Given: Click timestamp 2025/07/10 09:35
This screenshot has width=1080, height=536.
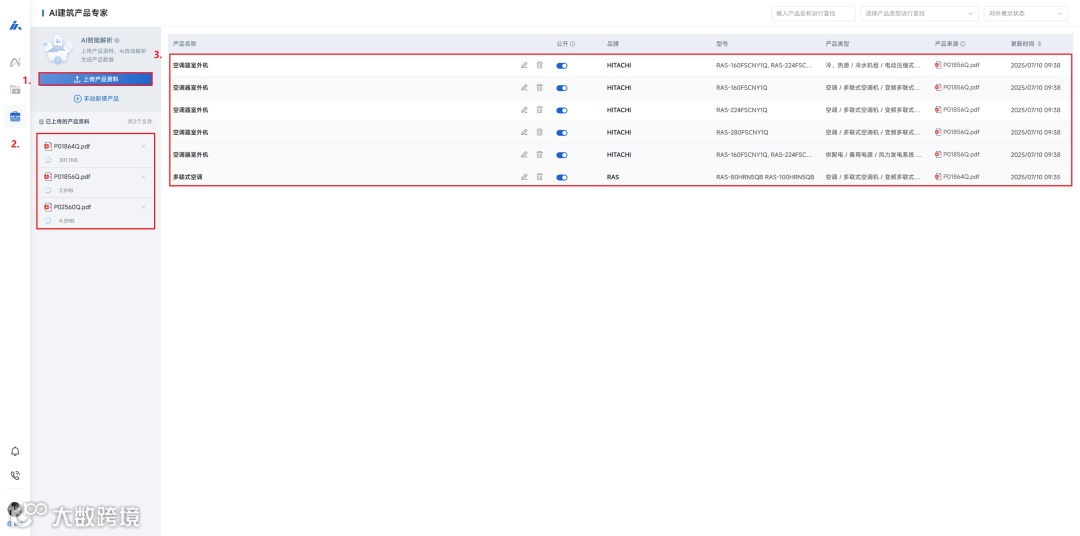Looking at the screenshot, I should (x=1035, y=177).
